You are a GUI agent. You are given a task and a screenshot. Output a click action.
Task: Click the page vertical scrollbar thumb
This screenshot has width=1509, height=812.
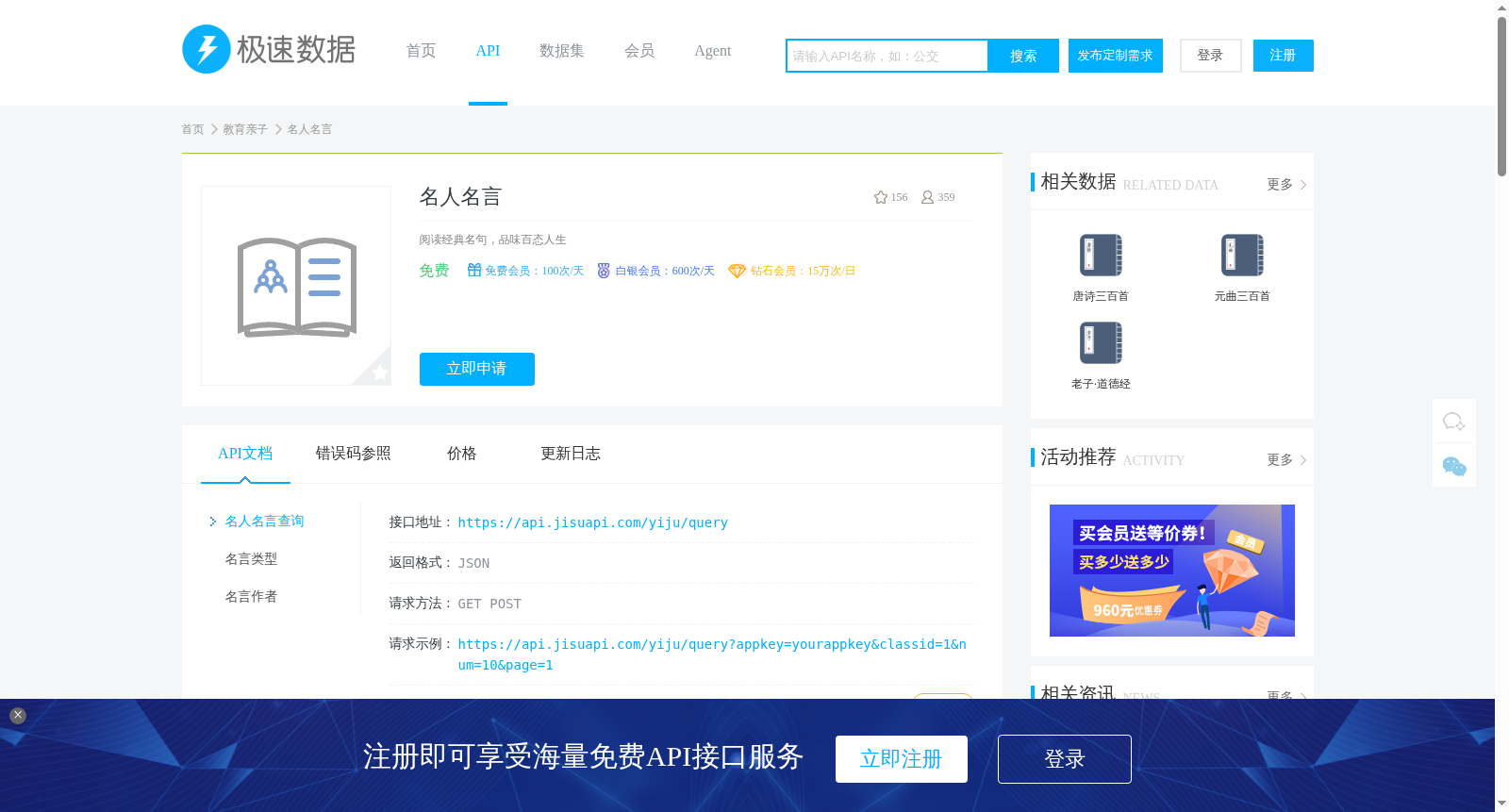click(x=1501, y=97)
